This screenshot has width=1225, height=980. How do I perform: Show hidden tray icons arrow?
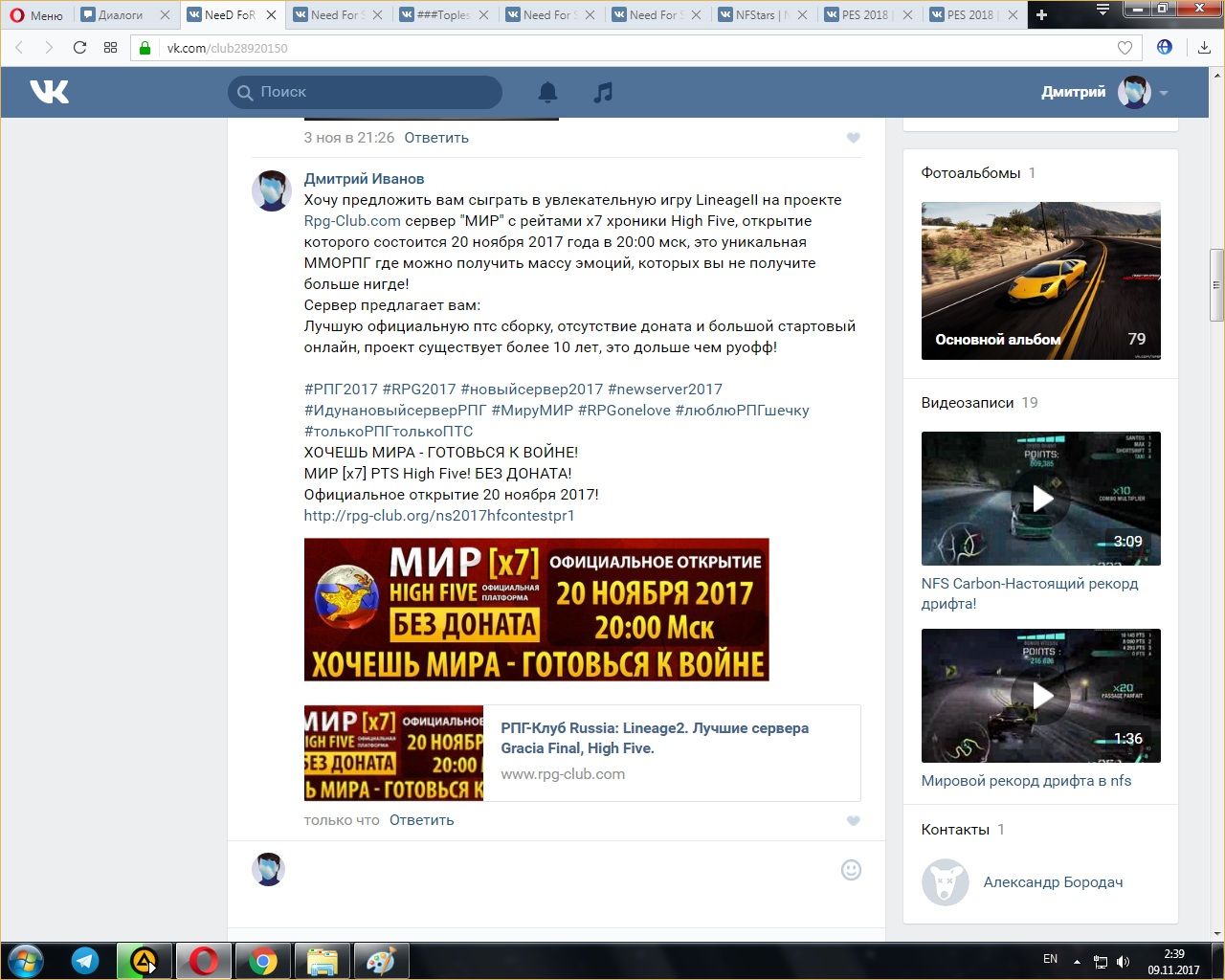click(1078, 961)
